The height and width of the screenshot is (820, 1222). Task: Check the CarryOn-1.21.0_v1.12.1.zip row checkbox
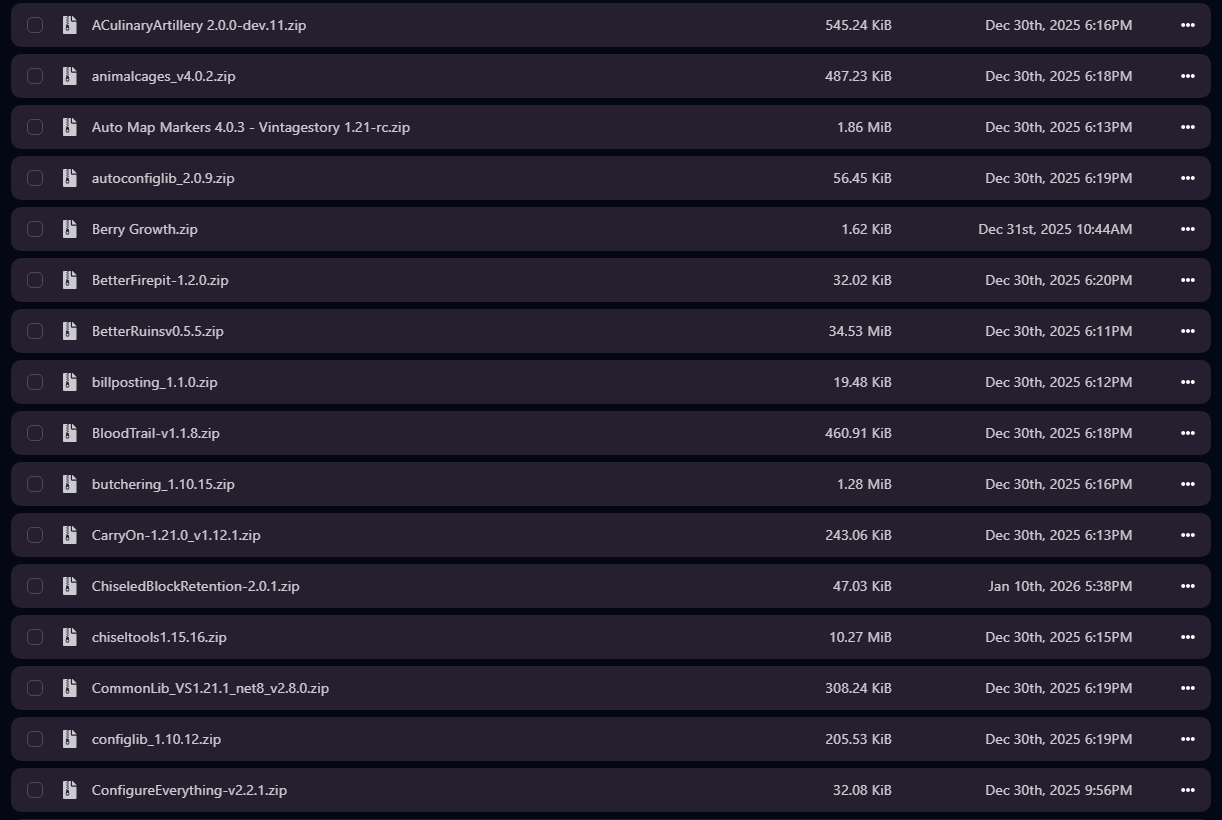(35, 535)
